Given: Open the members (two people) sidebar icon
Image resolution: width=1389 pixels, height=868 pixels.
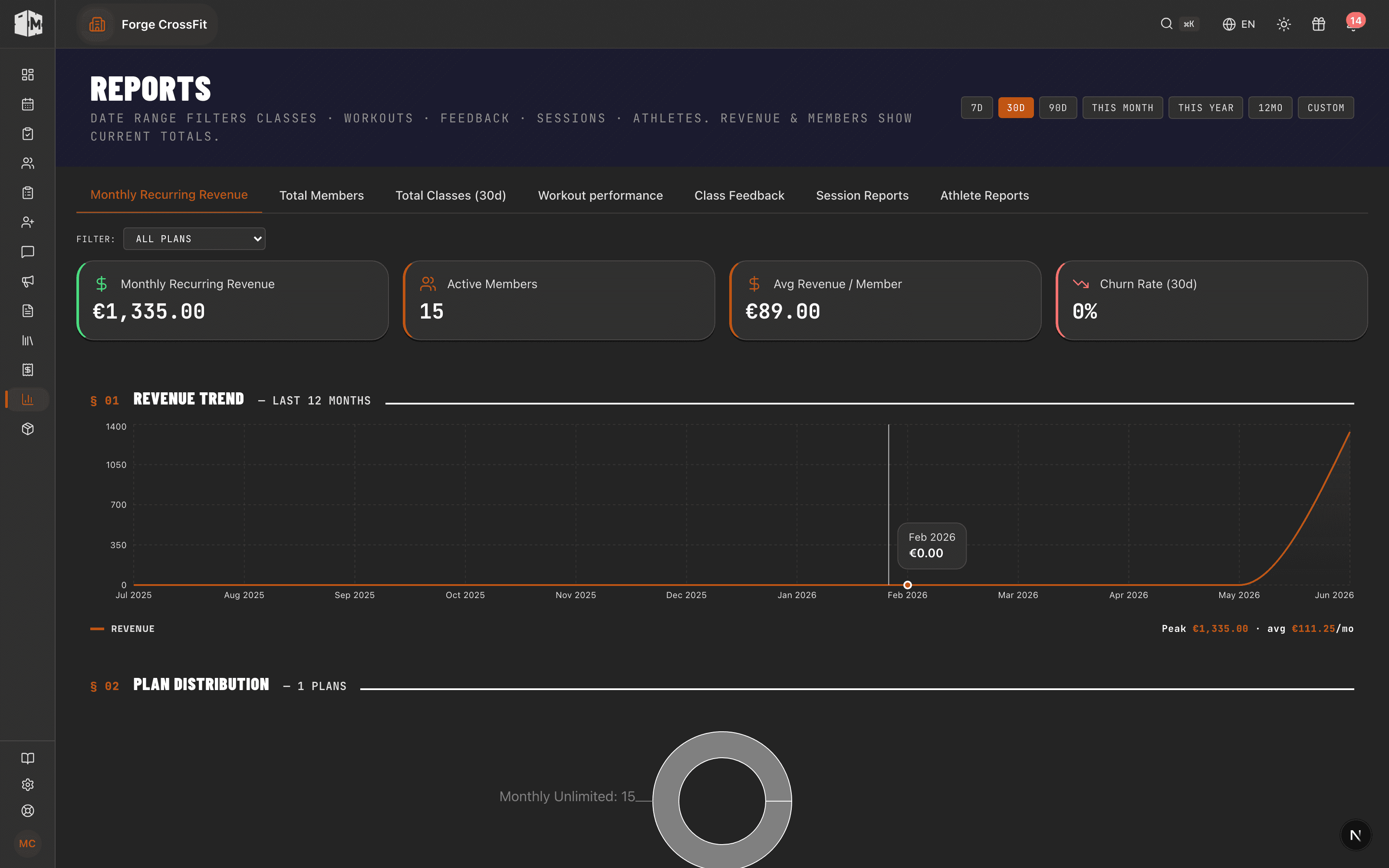Looking at the screenshot, I should tap(27, 163).
